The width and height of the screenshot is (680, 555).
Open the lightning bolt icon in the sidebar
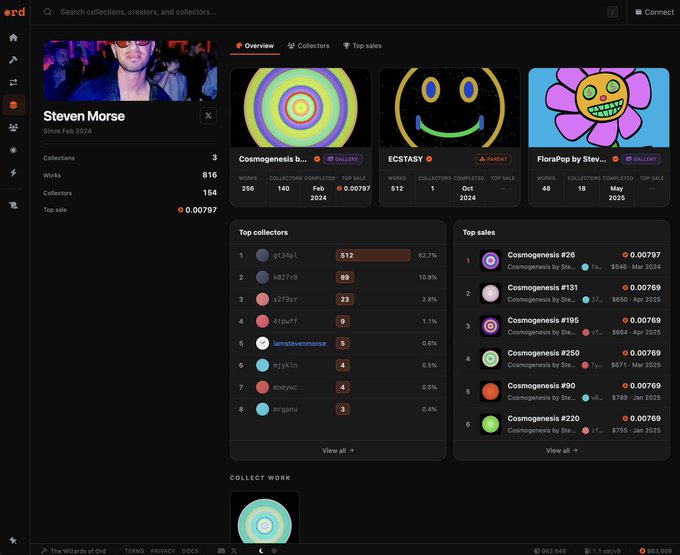(13, 173)
